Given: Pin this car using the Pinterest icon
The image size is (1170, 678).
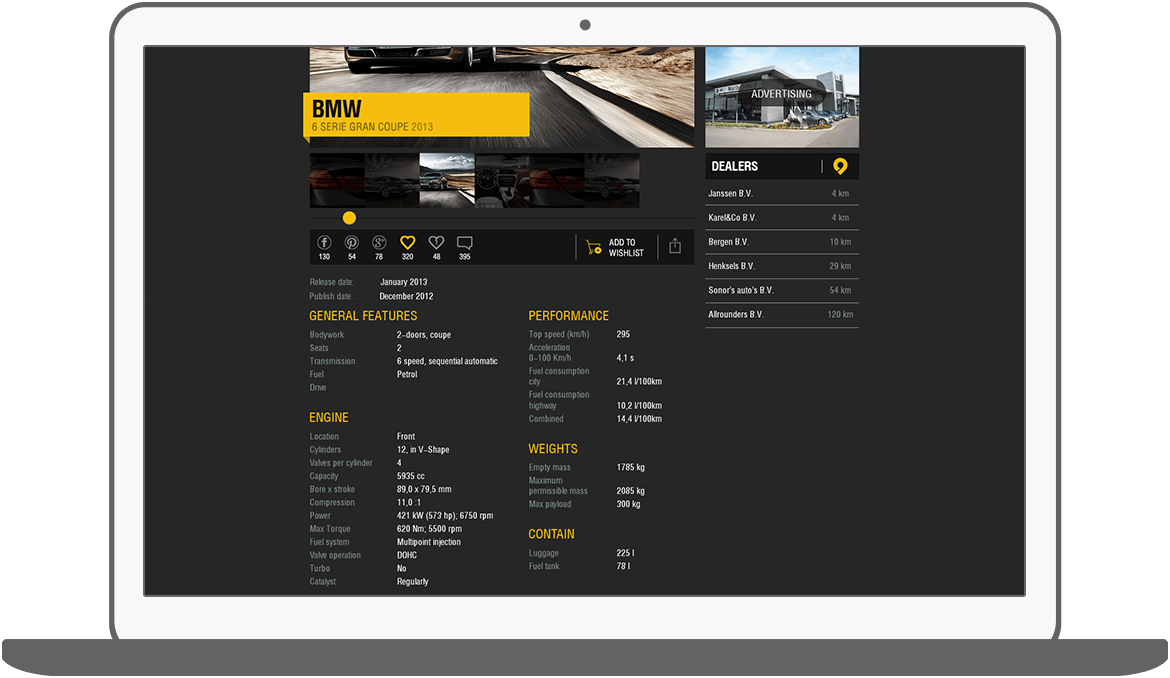Looking at the screenshot, I should click(x=351, y=242).
